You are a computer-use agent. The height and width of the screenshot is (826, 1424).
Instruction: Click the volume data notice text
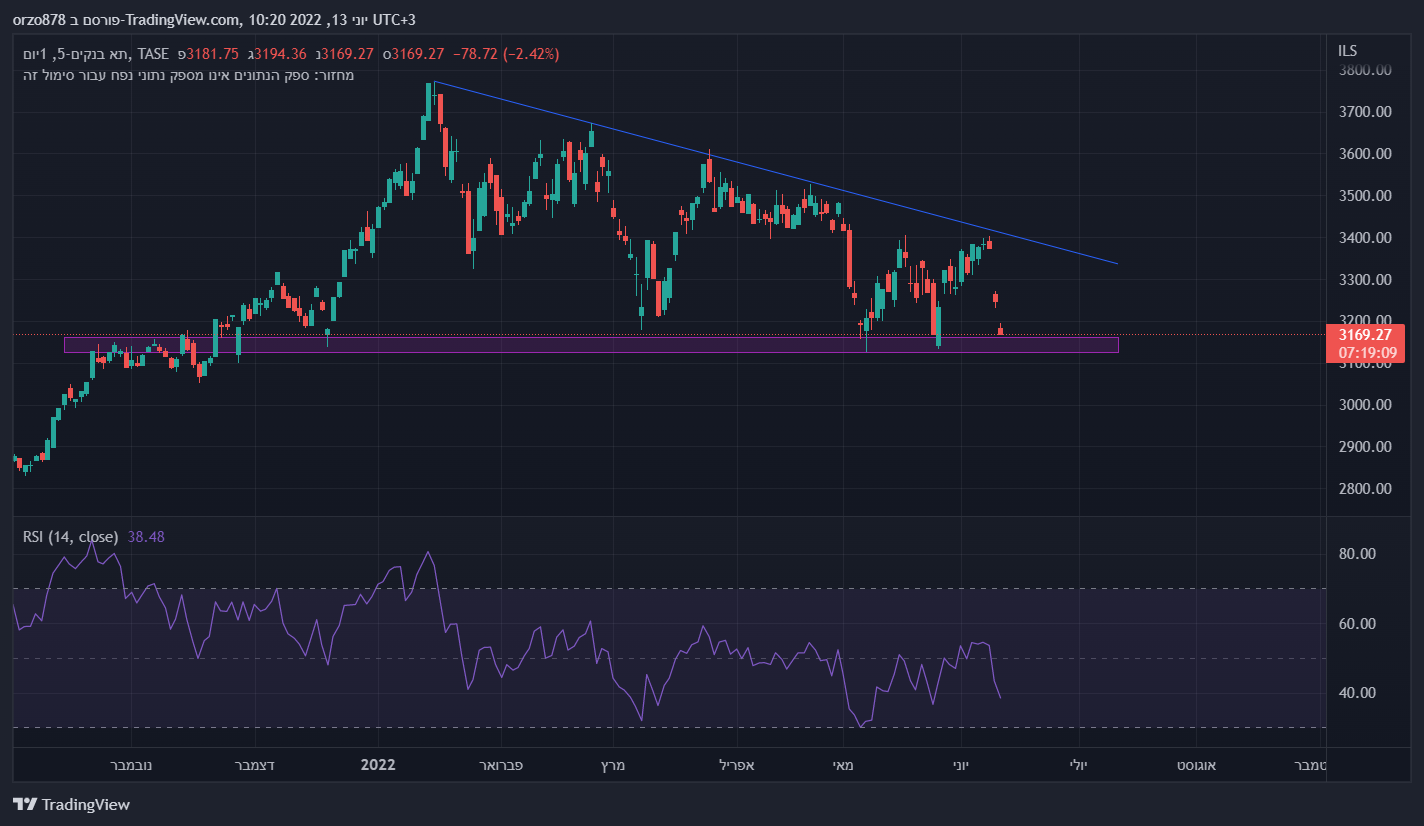pyautogui.click(x=188, y=75)
